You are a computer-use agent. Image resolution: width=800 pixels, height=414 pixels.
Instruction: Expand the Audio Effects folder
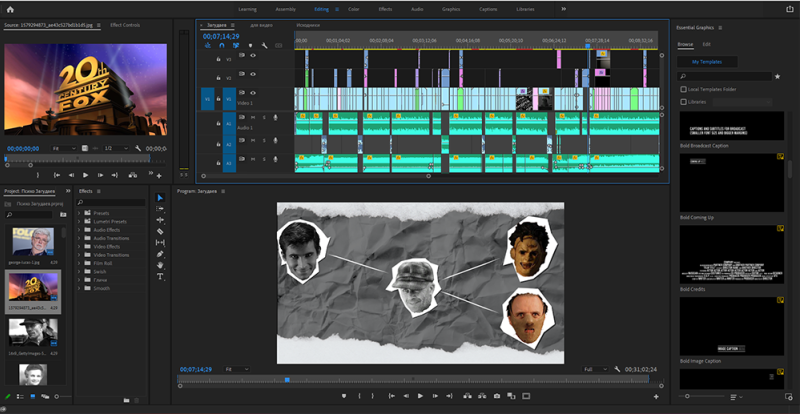pyautogui.click(x=79, y=230)
